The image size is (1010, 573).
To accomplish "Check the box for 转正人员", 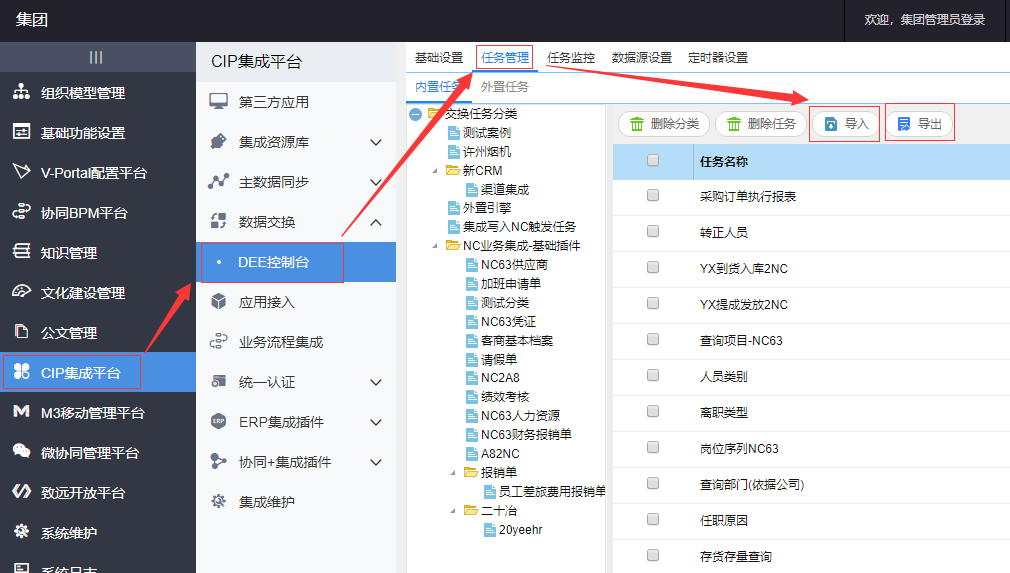I will [x=653, y=230].
